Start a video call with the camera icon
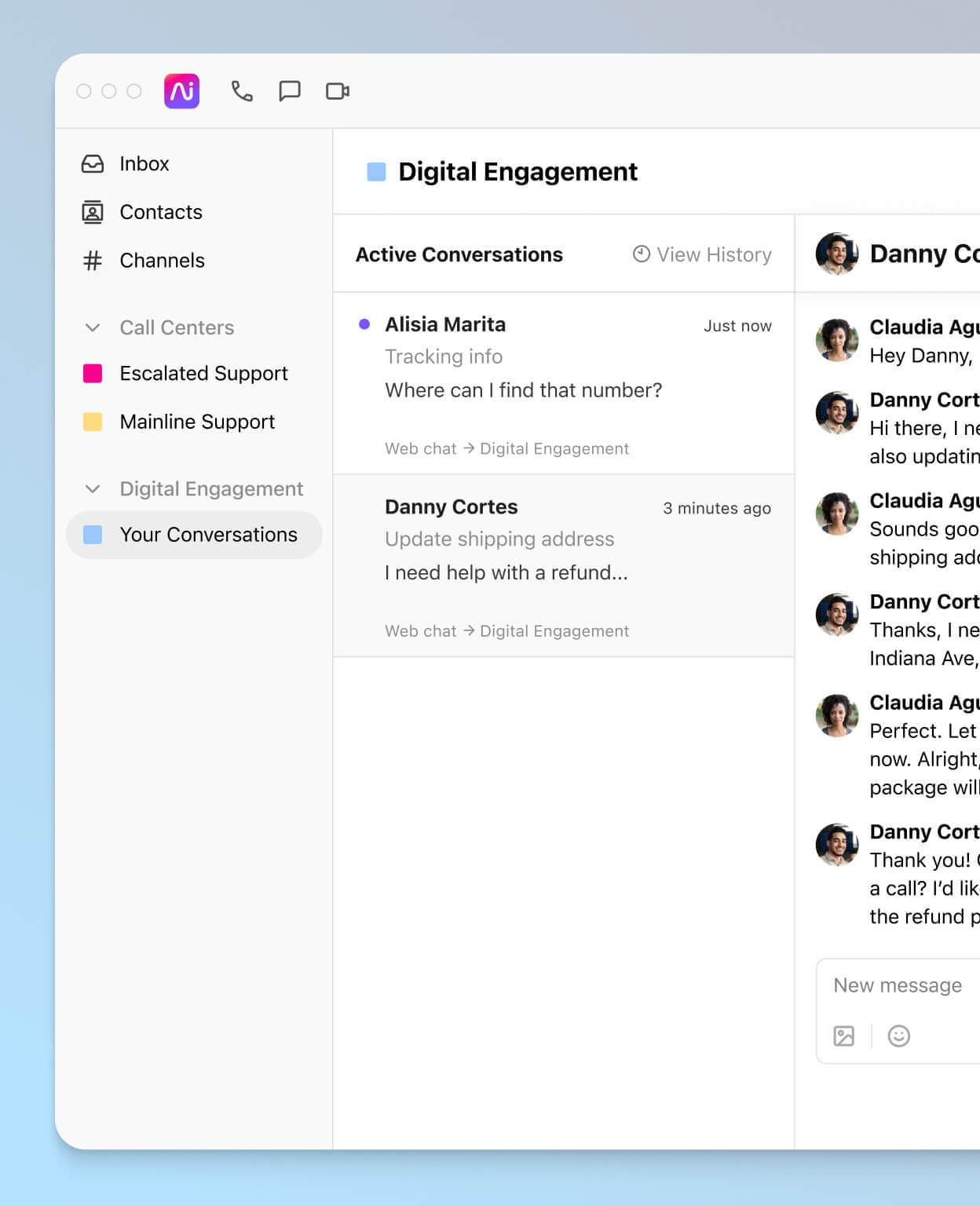 [338, 90]
